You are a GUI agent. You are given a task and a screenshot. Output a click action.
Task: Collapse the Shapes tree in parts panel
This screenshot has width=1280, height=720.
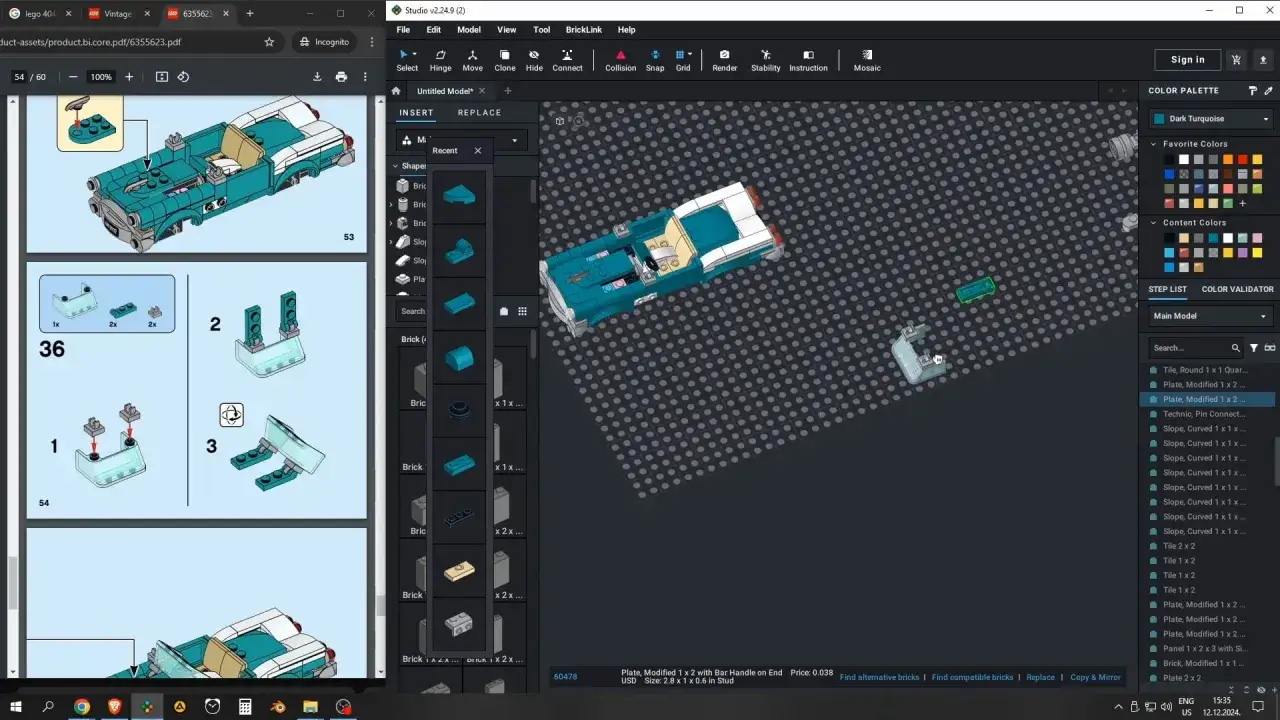(x=395, y=166)
